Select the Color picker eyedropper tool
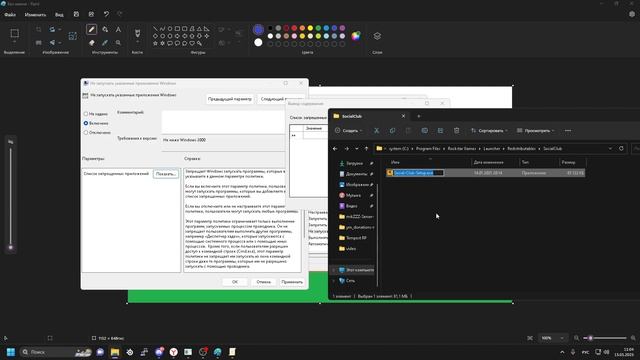Image resolution: width=640 pixels, height=360 pixels. 105,42
